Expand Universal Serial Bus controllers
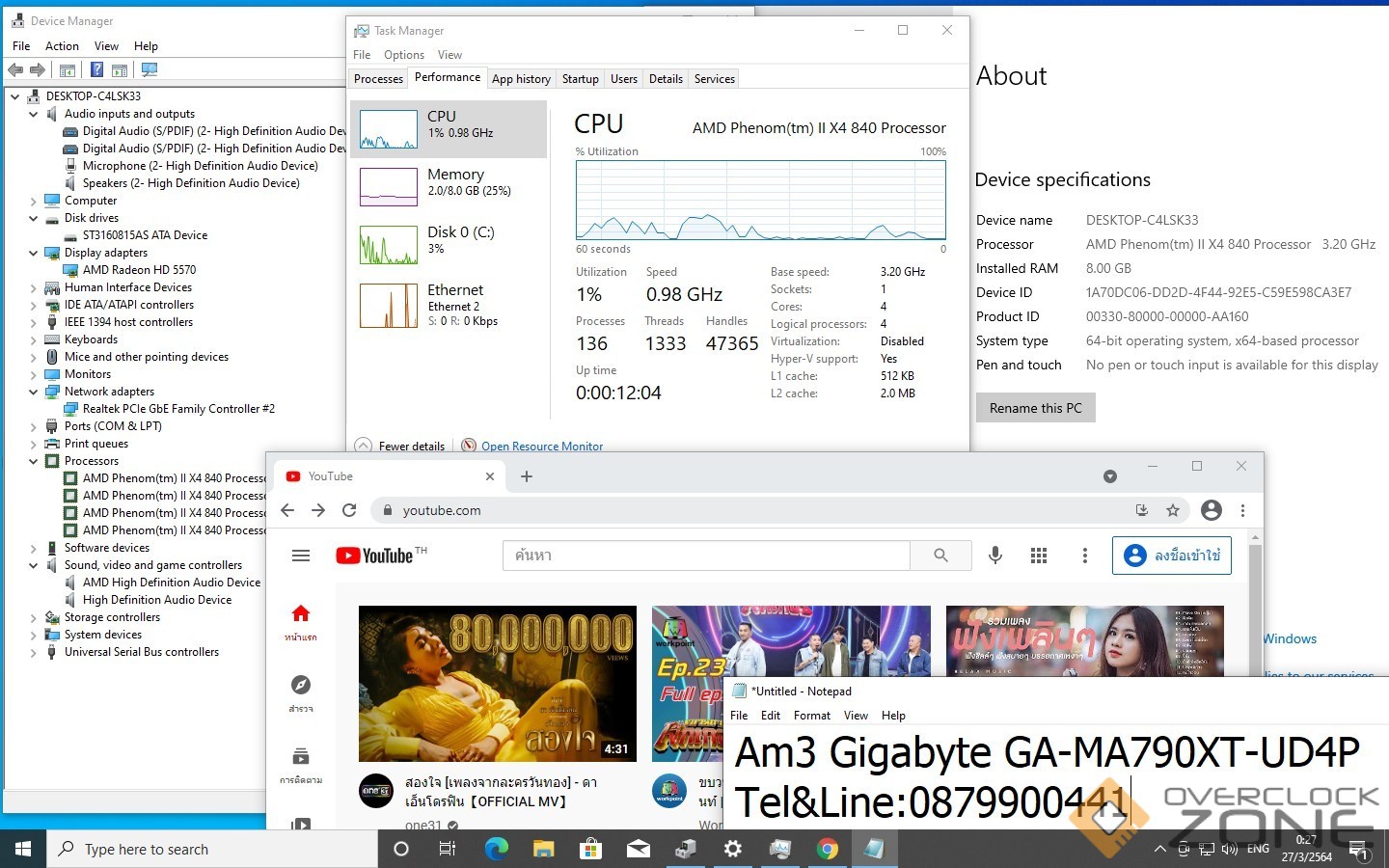Image resolution: width=1389 pixels, height=868 pixels. pos(34,652)
